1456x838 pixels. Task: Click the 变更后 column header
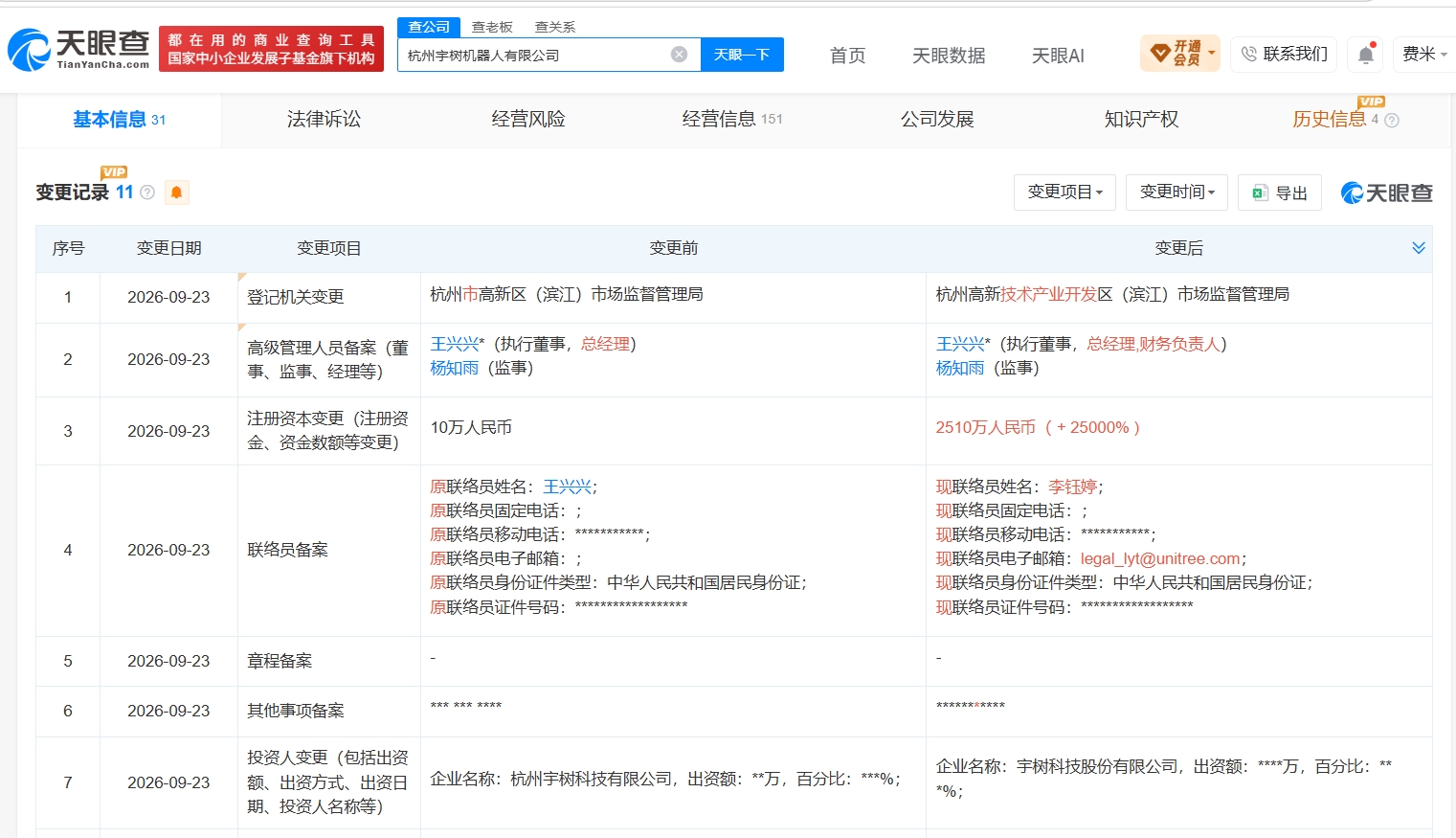tap(1179, 248)
